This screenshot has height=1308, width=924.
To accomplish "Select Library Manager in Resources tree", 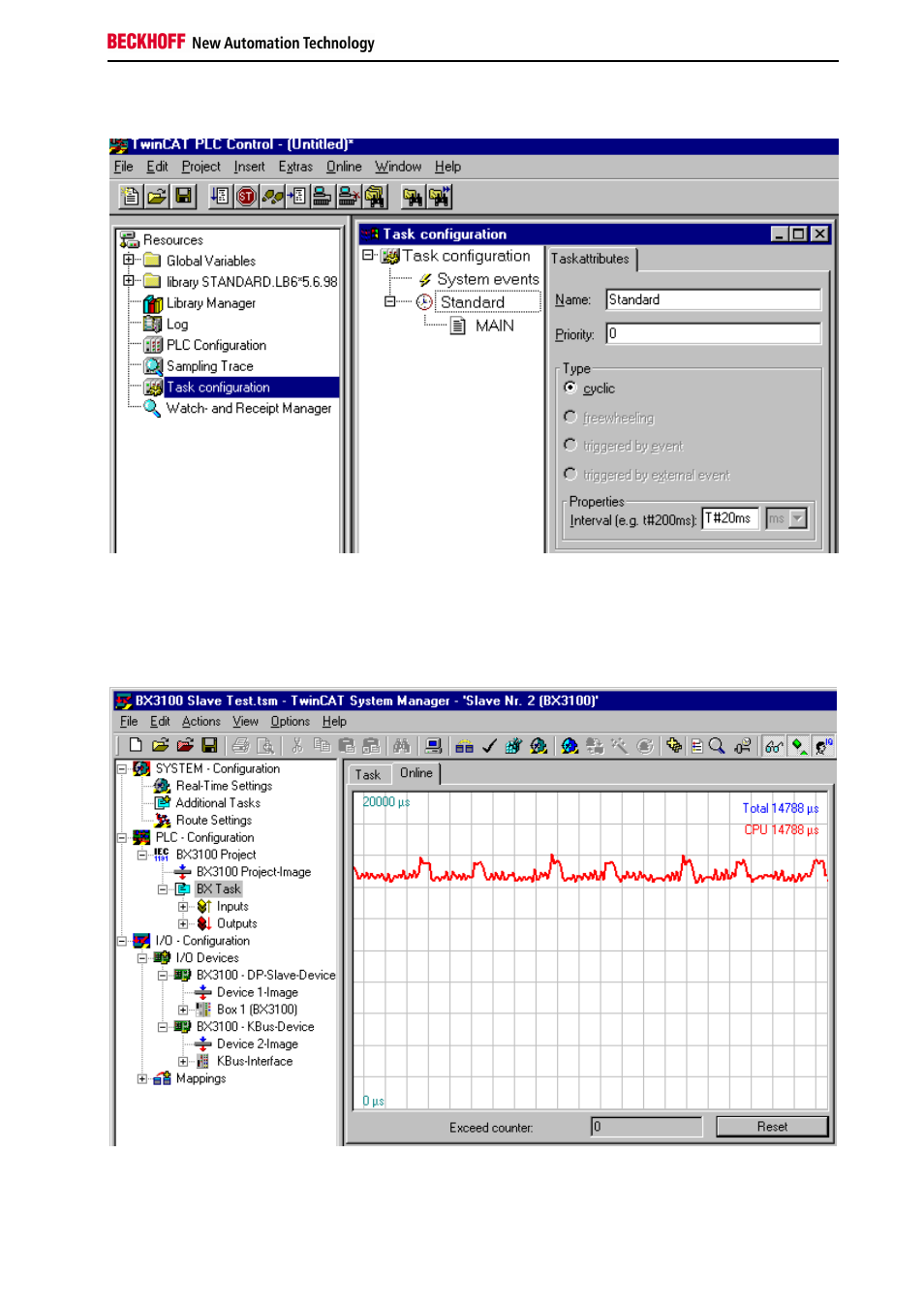I will [x=210, y=303].
